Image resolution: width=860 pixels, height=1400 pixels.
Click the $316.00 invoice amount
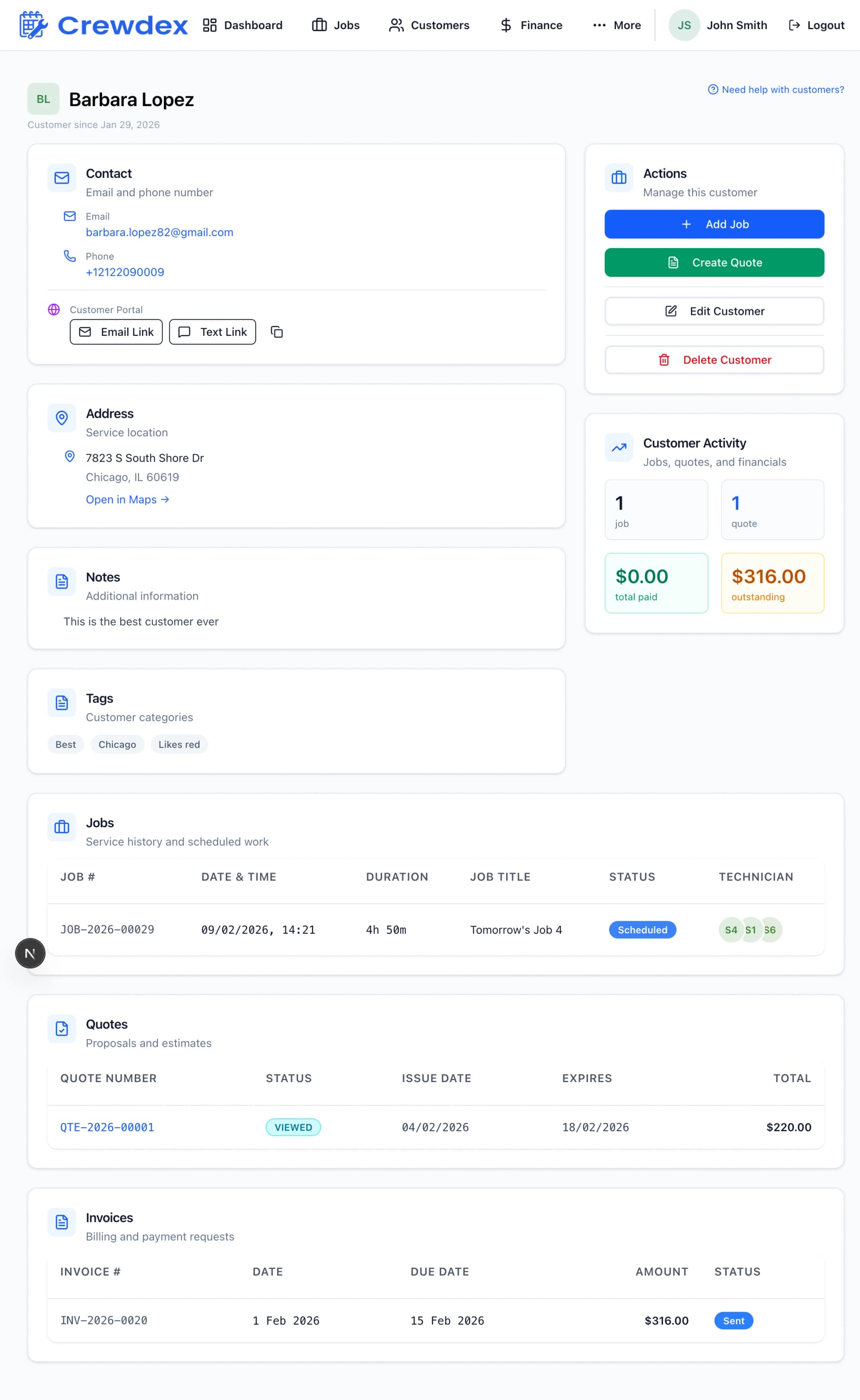click(666, 1320)
